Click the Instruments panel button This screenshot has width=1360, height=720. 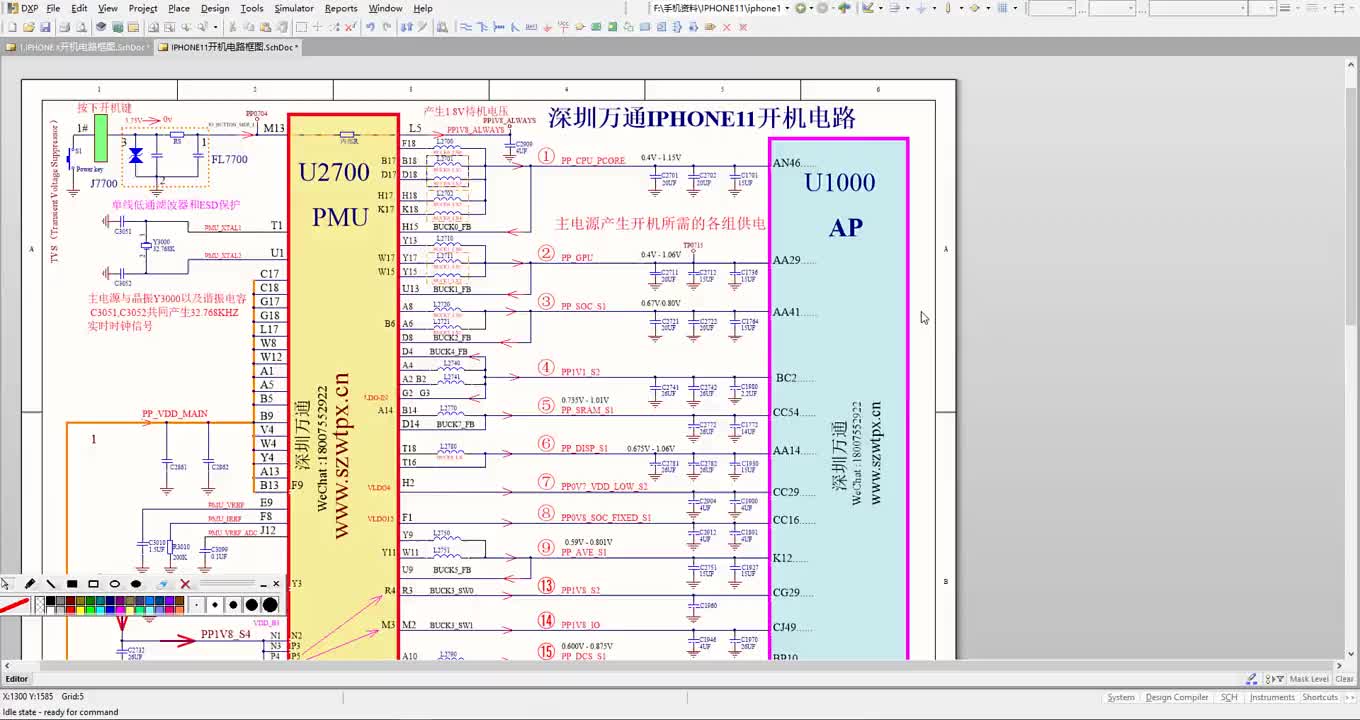pyautogui.click(x=1272, y=697)
